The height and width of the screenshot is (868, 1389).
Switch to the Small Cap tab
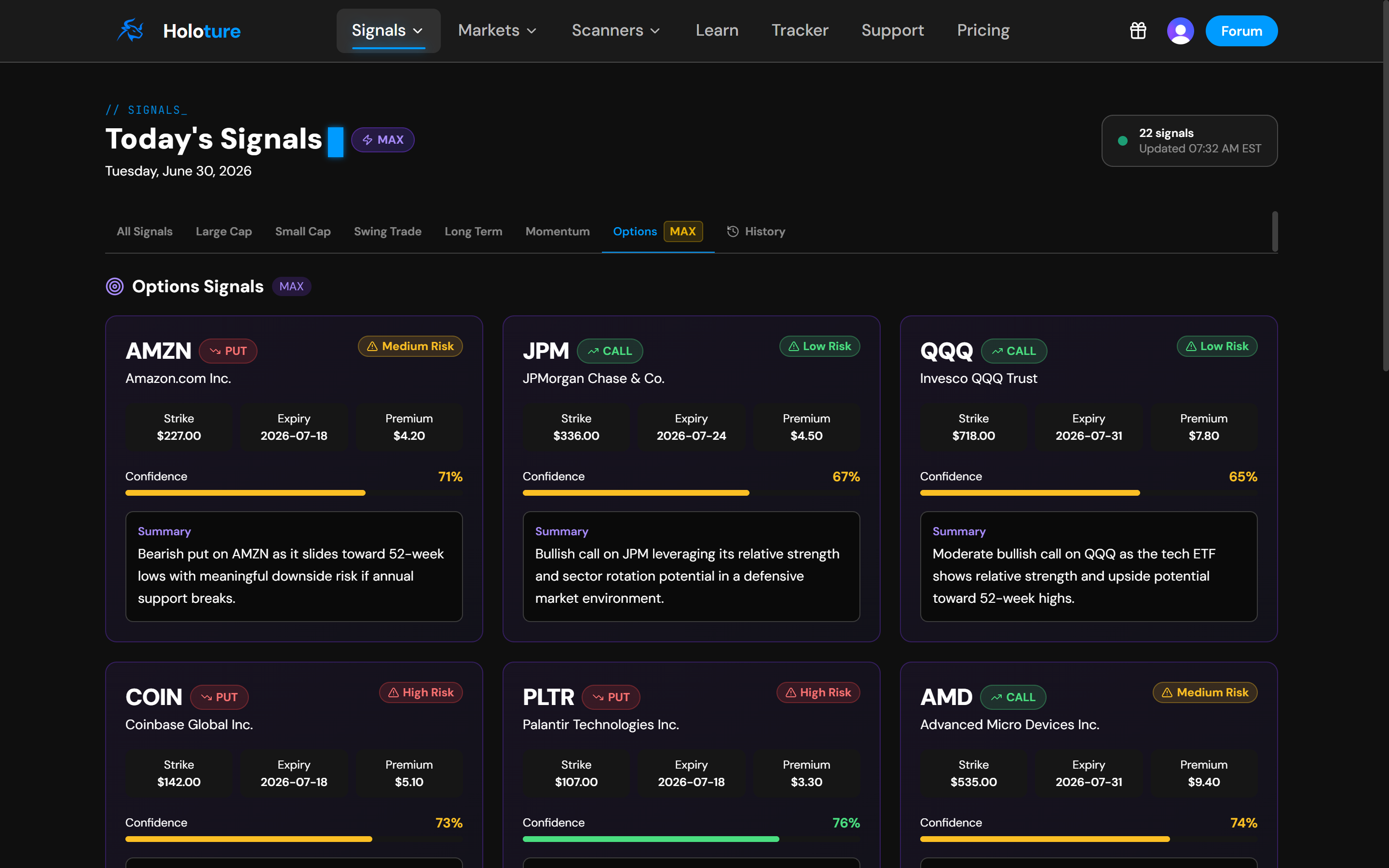tap(303, 231)
